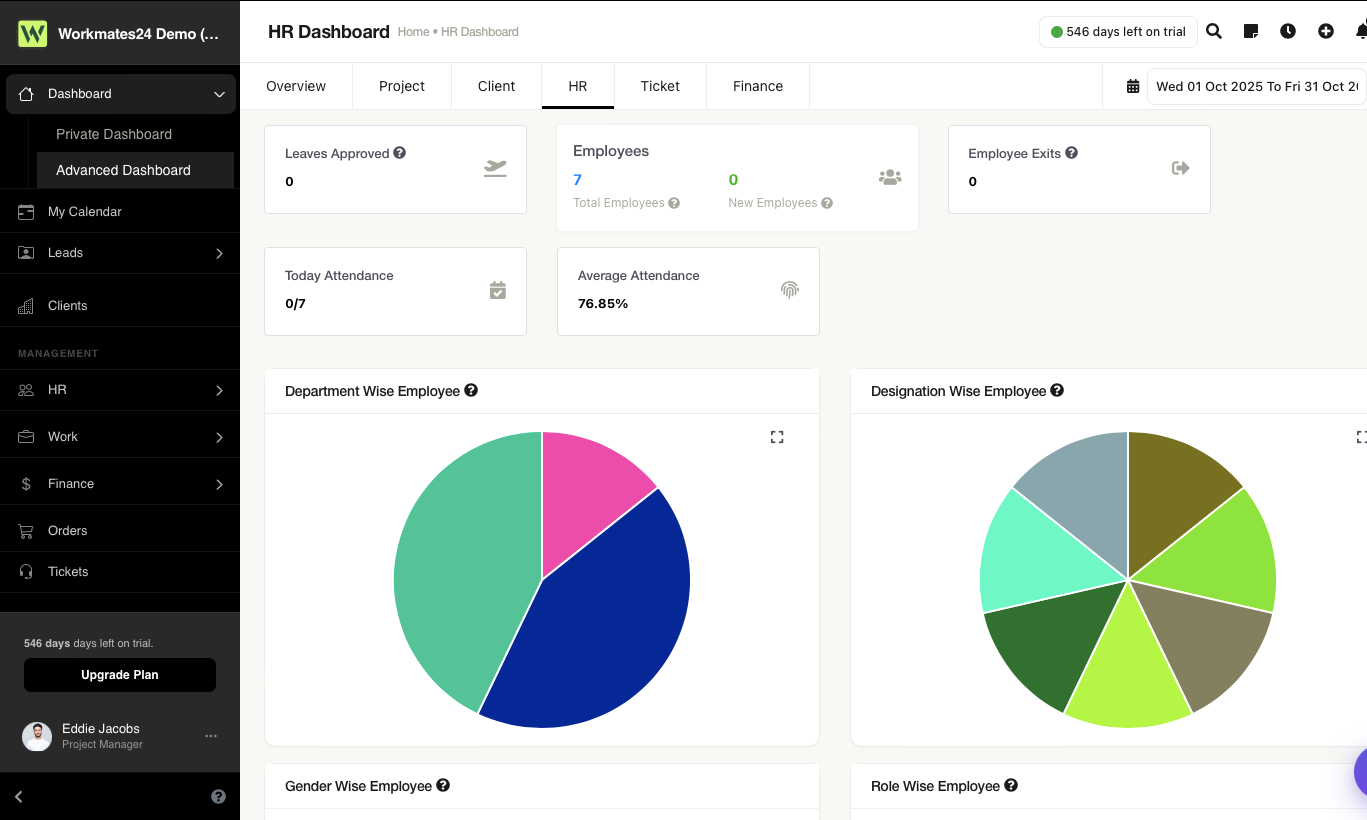Click help icon beside Leaves Approved

(400, 153)
